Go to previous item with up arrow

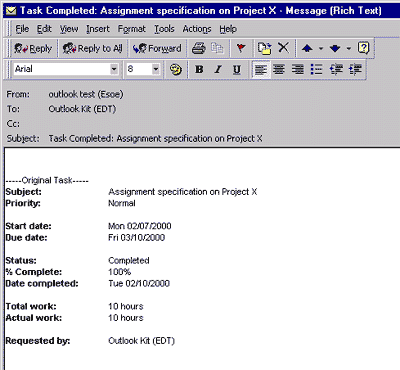(x=307, y=49)
